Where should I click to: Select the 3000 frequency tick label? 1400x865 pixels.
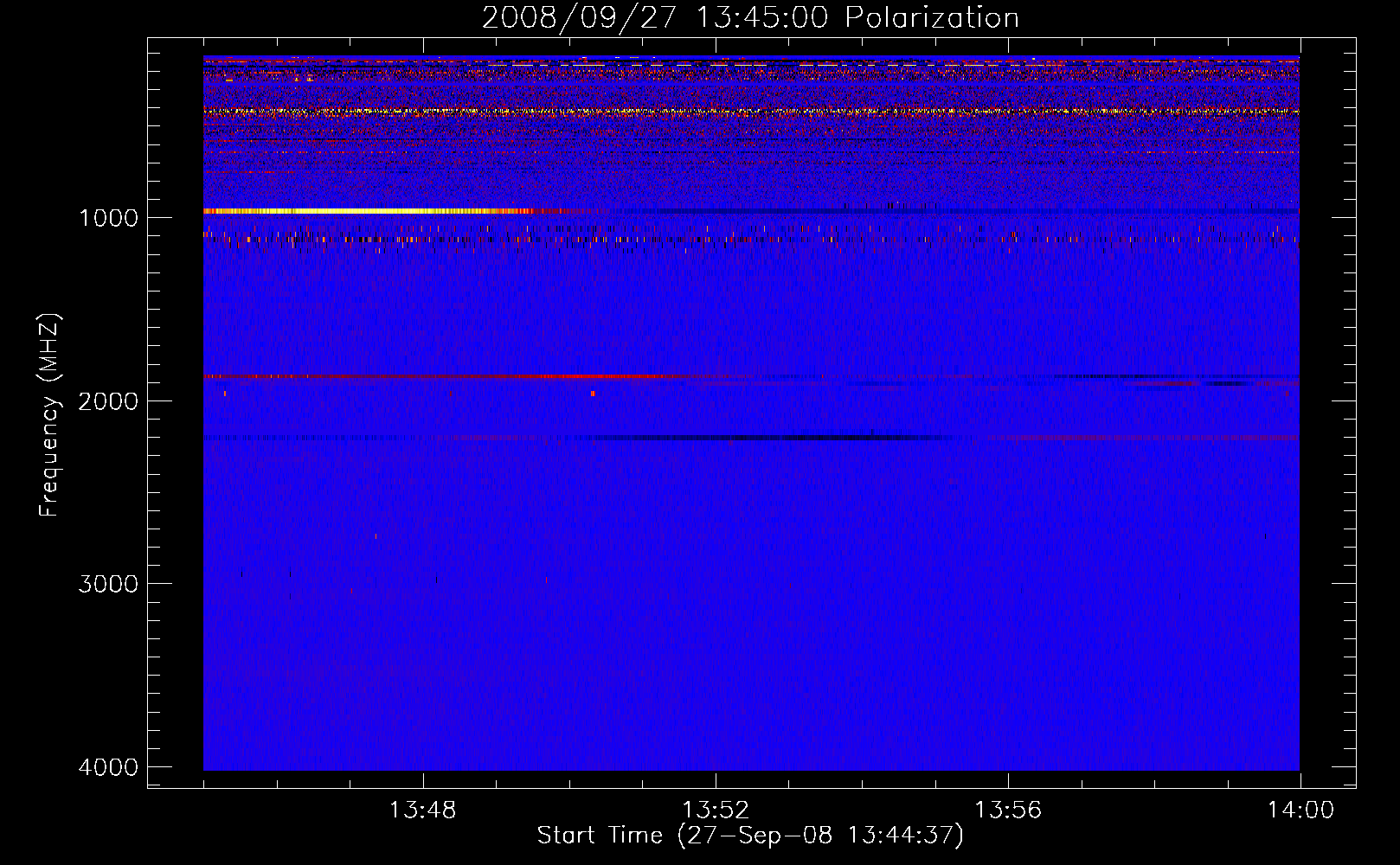108,584
